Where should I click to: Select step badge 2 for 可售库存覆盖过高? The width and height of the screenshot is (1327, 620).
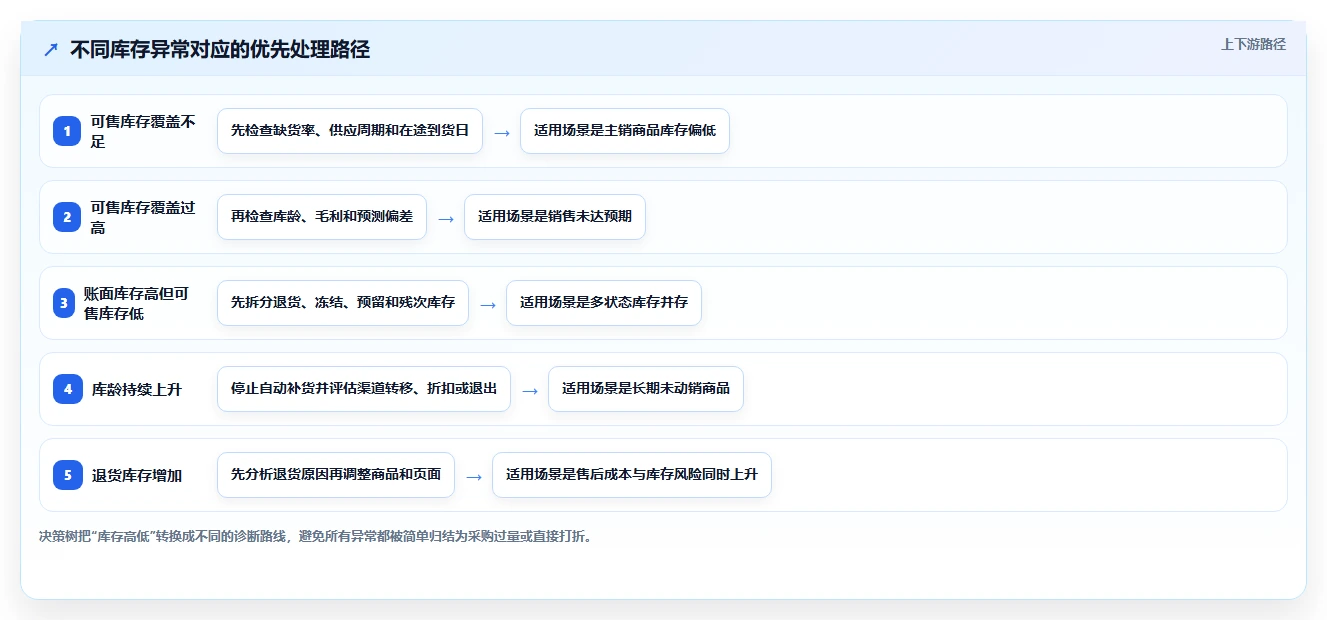[x=67, y=217]
